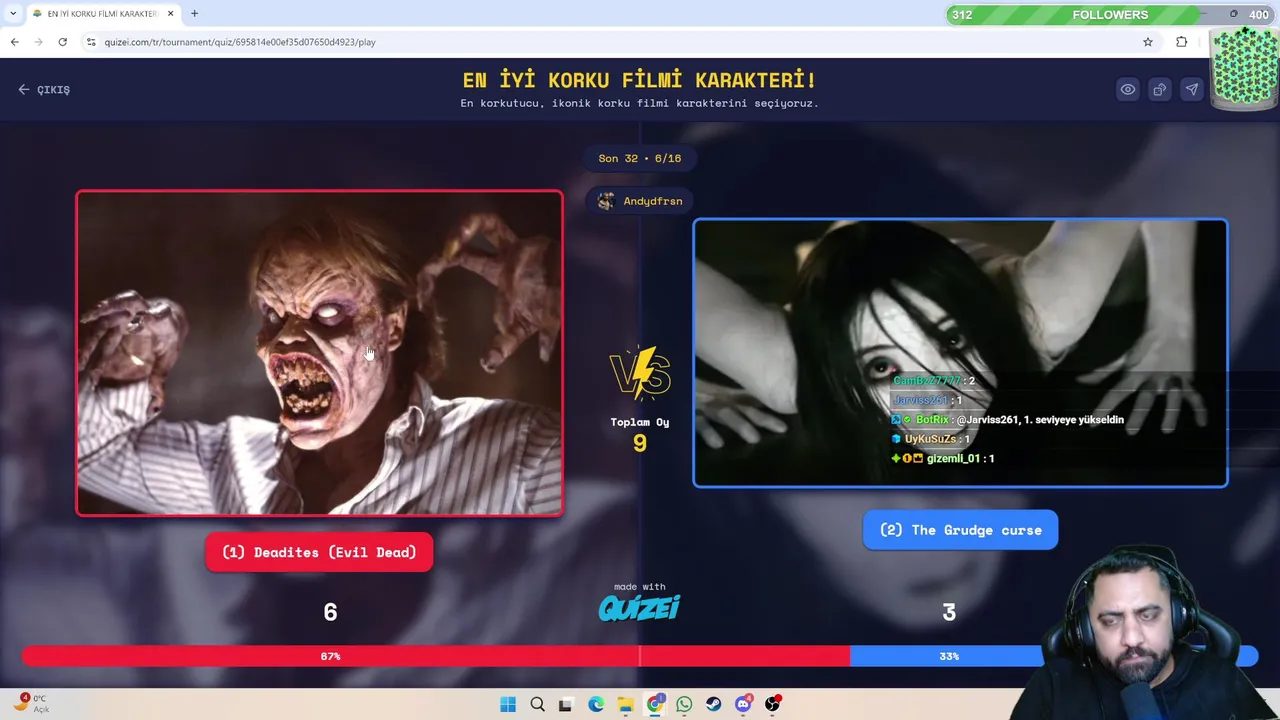Open the tab search dropdown arrow

point(12,14)
